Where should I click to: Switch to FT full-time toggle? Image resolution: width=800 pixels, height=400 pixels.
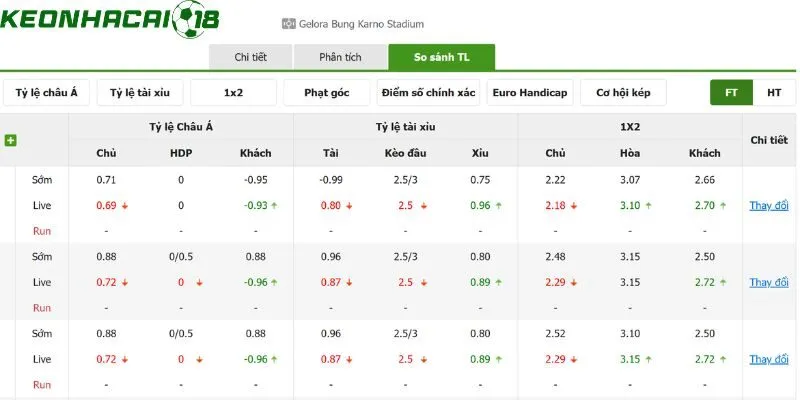(731, 93)
